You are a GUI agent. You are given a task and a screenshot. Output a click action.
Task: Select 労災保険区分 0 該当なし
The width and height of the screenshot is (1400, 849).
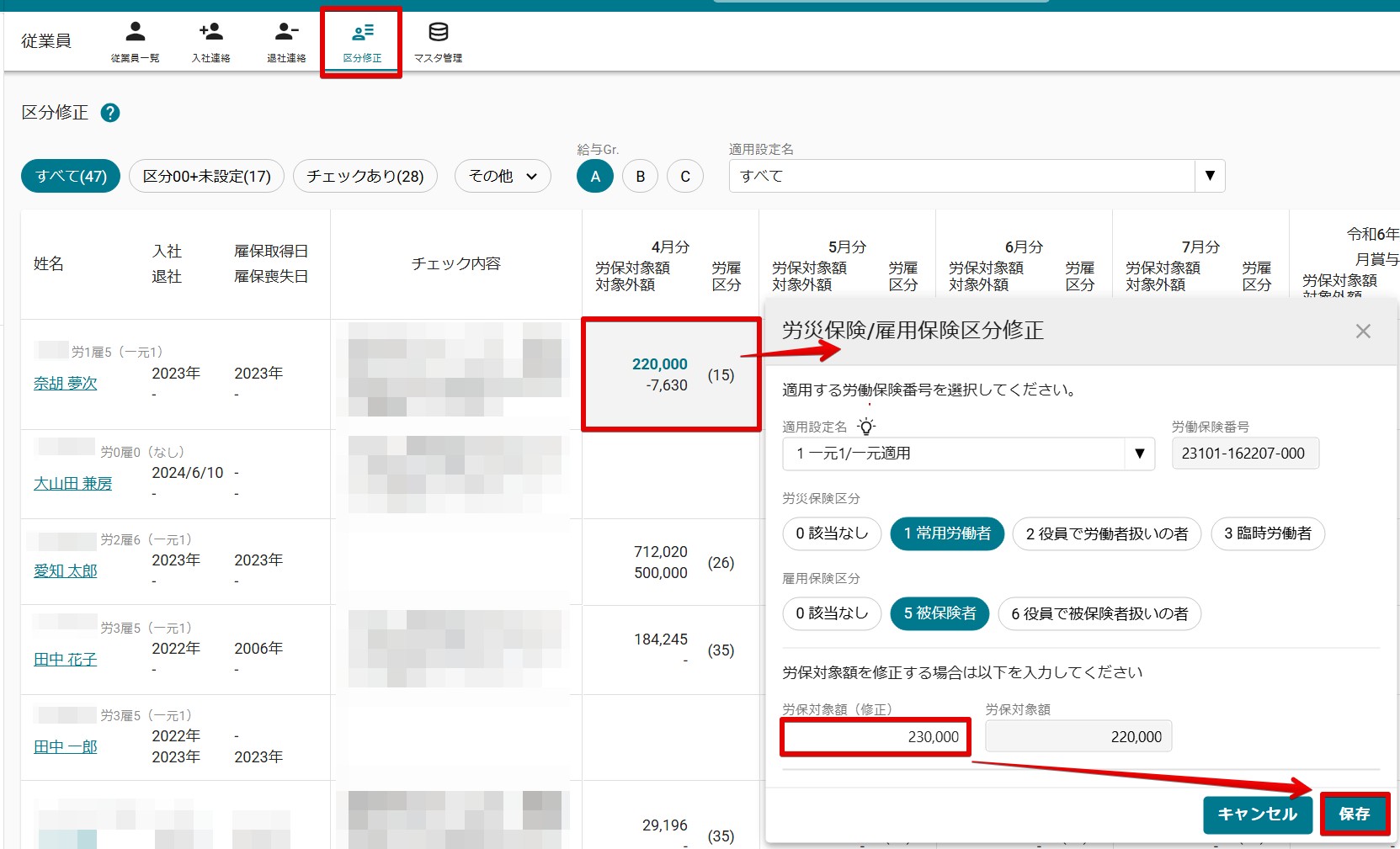click(x=832, y=533)
